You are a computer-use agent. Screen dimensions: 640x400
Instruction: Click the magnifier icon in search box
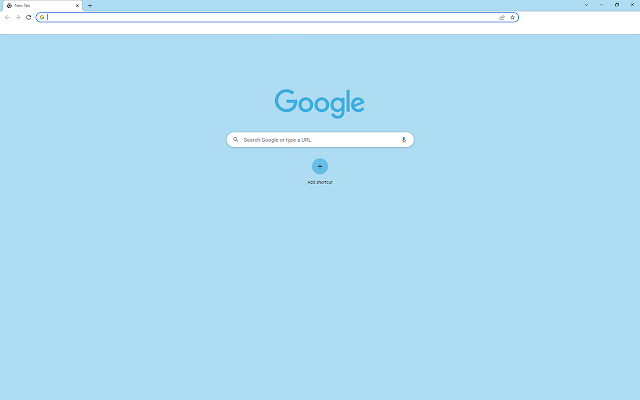point(236,140)
